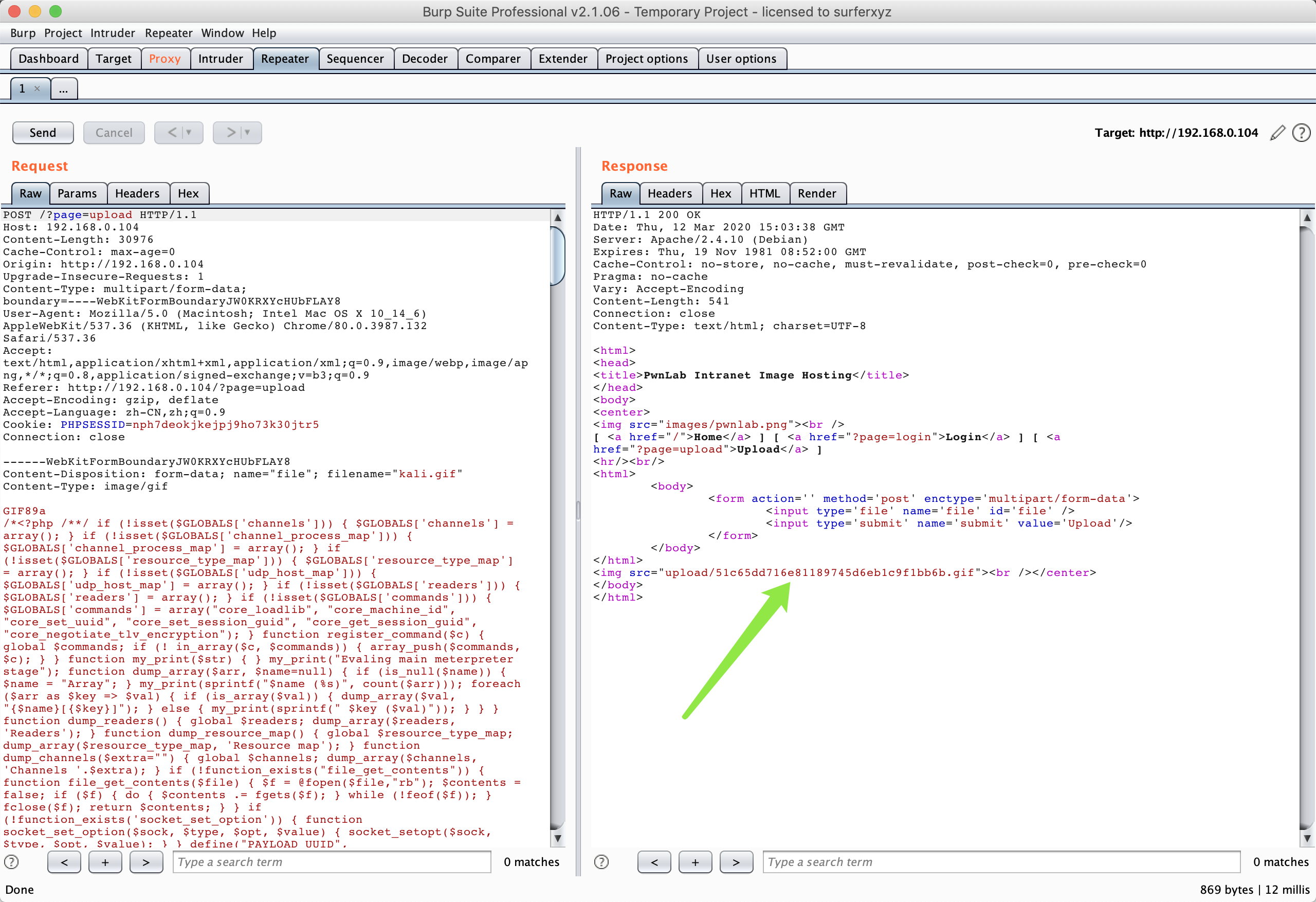The height and width of the screenshot is (902, 1316).
Task: Open new Repeater tab with ... tab
Action: [x=63, y=89]
